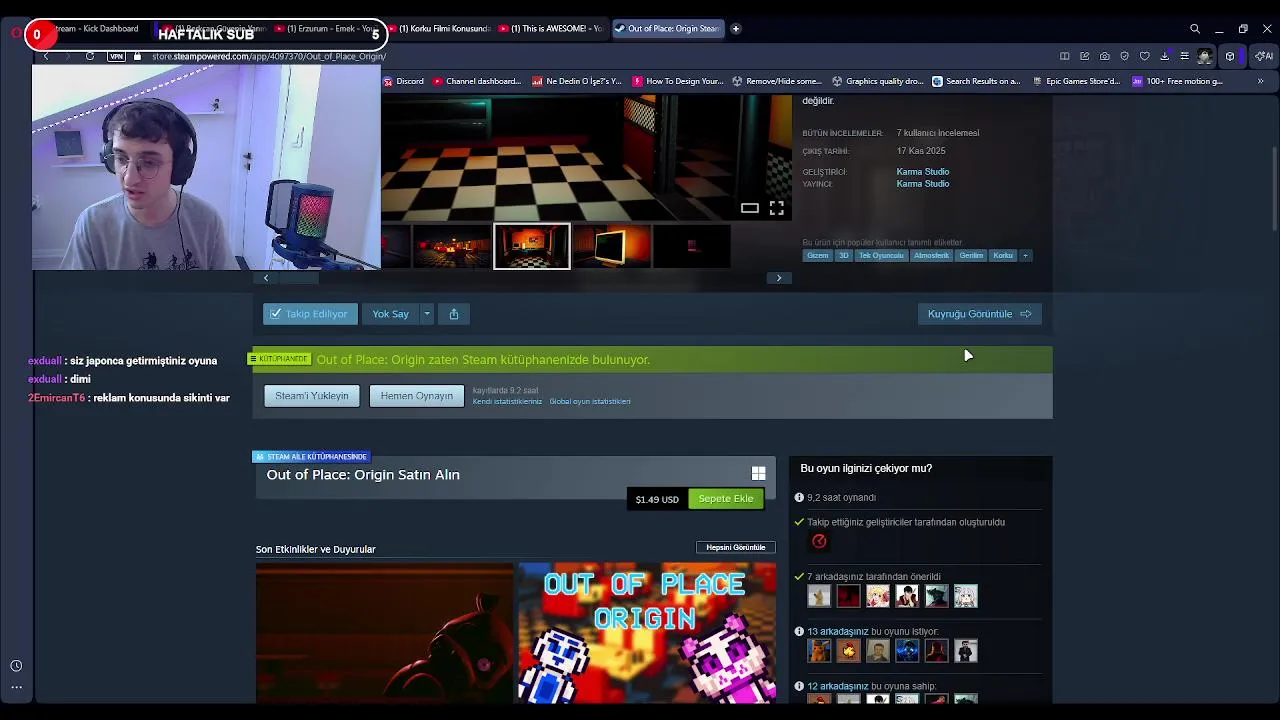Open the Graphics quality bookmark
This screenshot has height=720, width=1280.
(878, 81)
